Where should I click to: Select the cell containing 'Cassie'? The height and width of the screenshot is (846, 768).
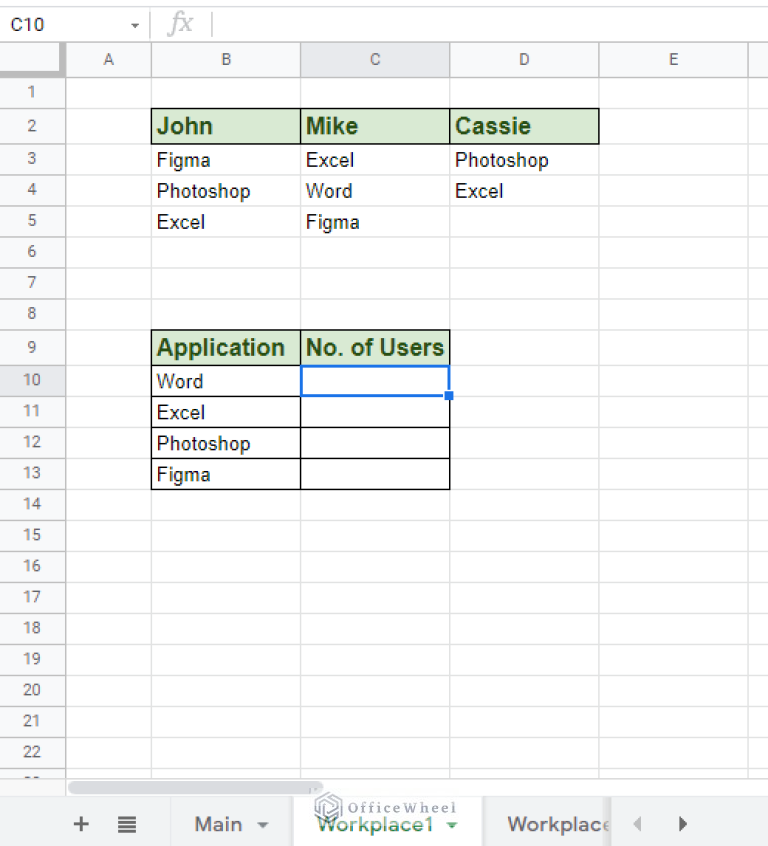[524, 127]
